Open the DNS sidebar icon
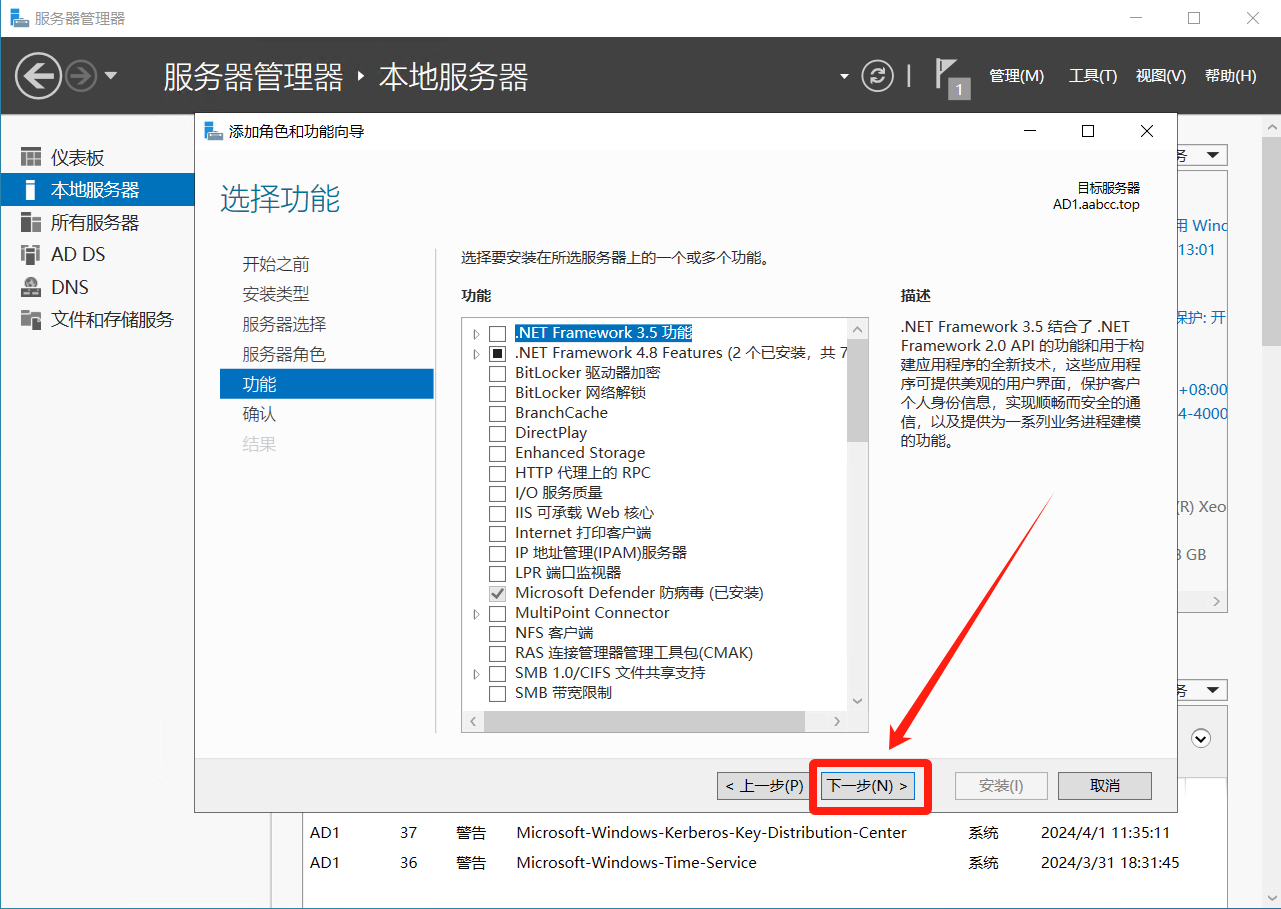 click(x=32, y=287)
